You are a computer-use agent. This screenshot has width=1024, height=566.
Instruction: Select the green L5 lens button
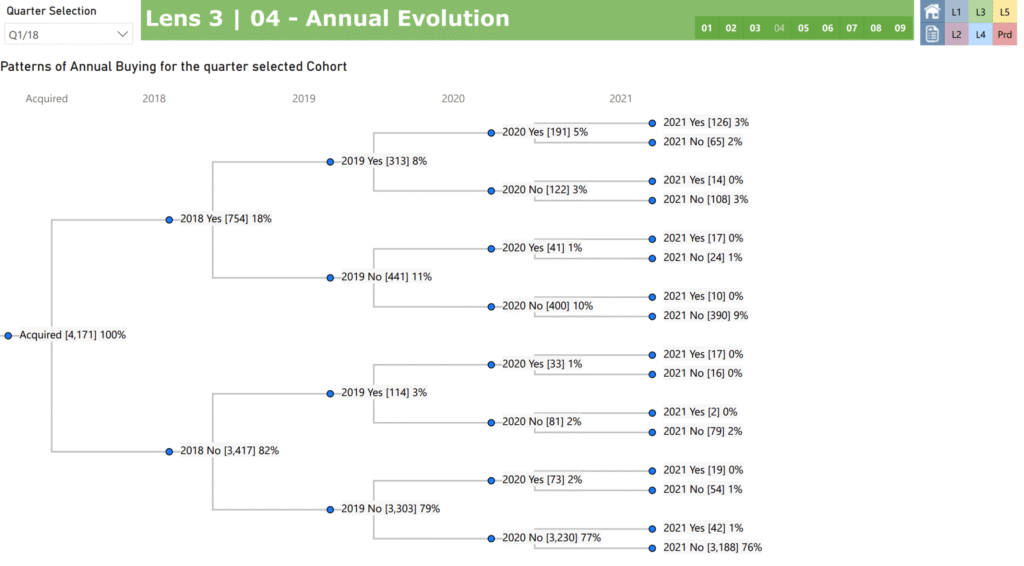pyautogui.click(x=1004, y=12)
